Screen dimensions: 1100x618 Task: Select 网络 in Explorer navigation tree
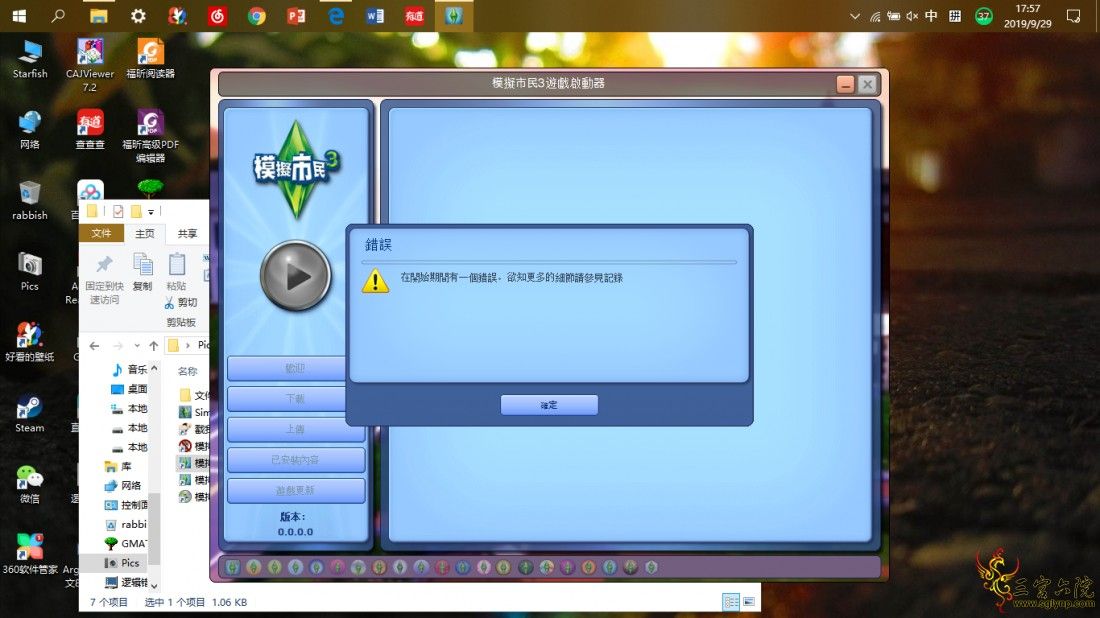(122, 485)
